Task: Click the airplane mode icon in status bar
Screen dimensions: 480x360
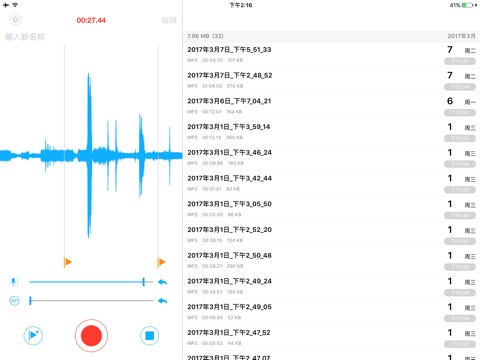Action: coord(6,5)
